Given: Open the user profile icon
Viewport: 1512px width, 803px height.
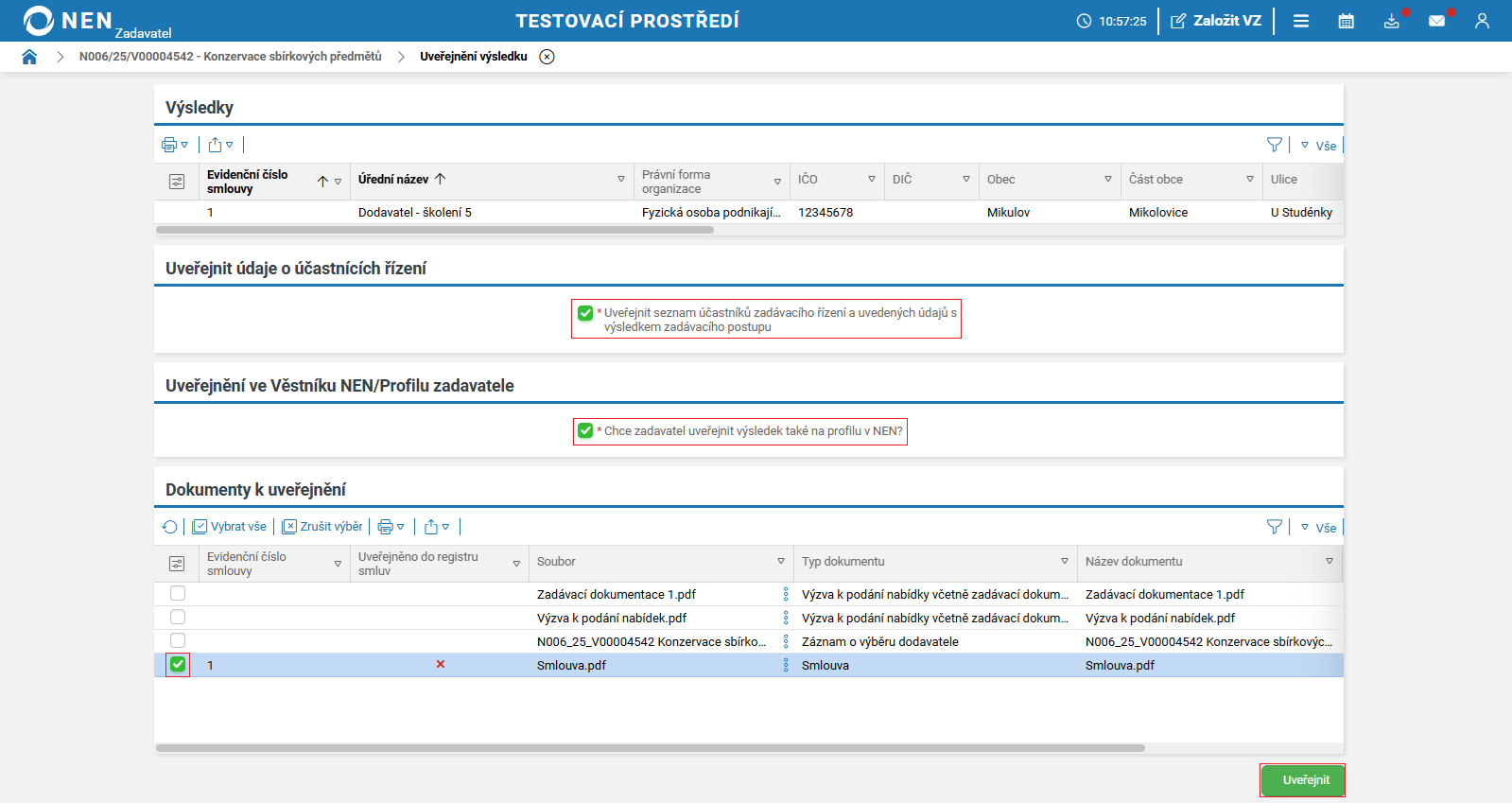Looking at the screenshot, I should [x=1482, y=21].
